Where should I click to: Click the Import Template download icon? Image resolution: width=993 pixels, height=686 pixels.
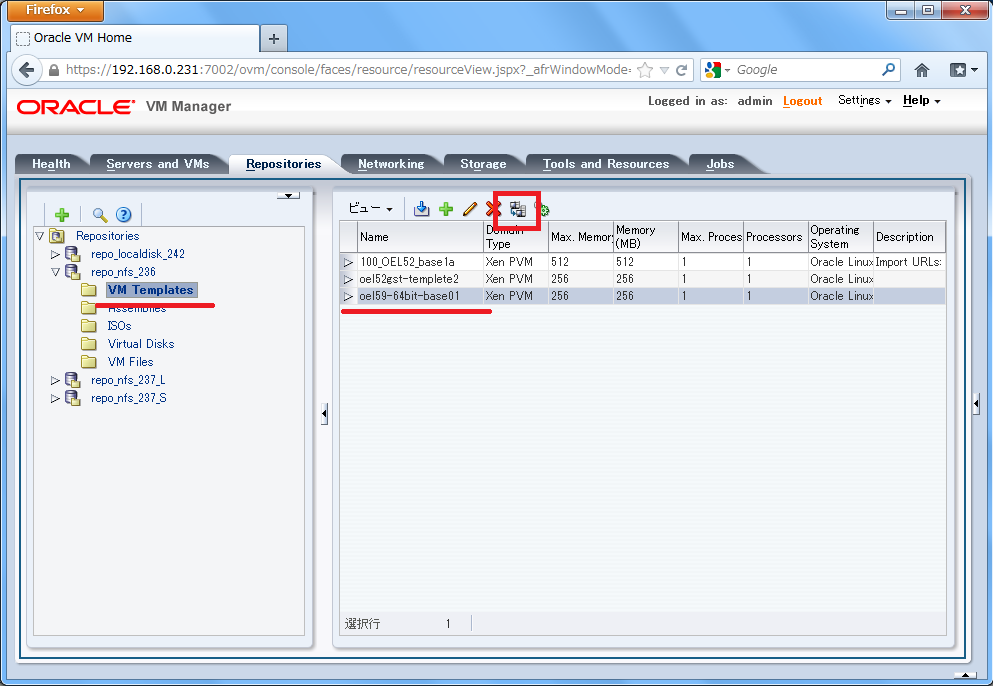(x=422, y=209)
